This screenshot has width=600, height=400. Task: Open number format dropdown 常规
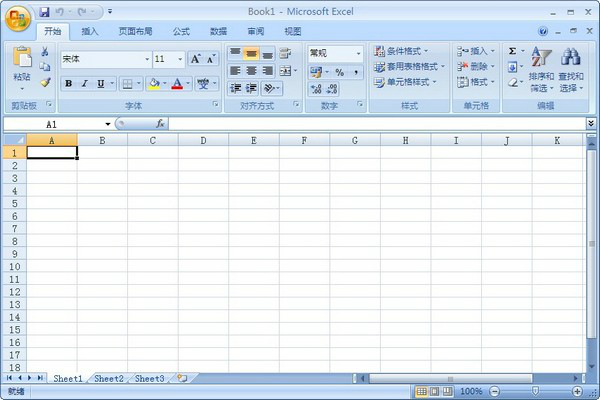pyautogui.click(x=358, y=54)
